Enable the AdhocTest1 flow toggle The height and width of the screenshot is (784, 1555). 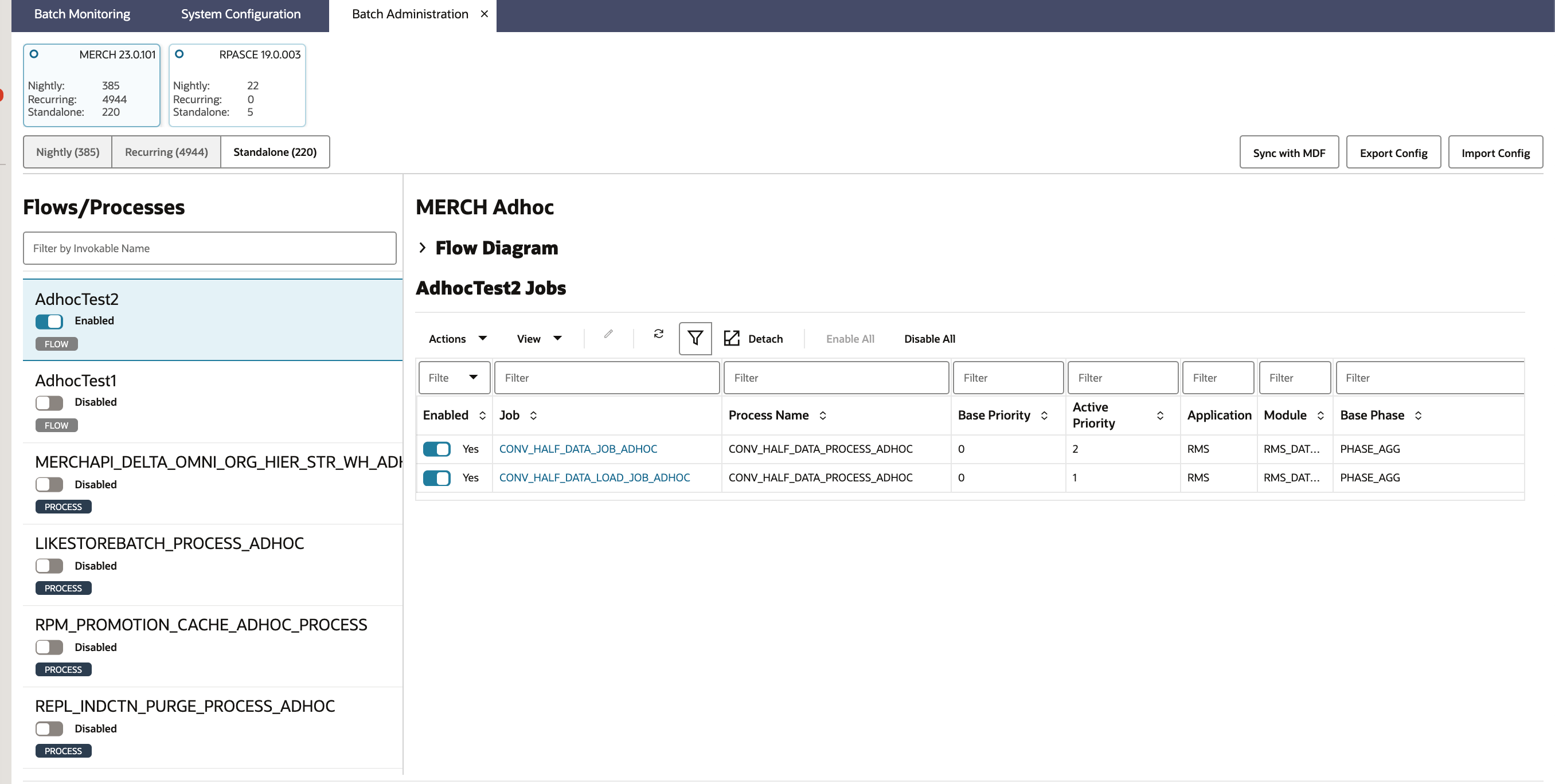49,402
